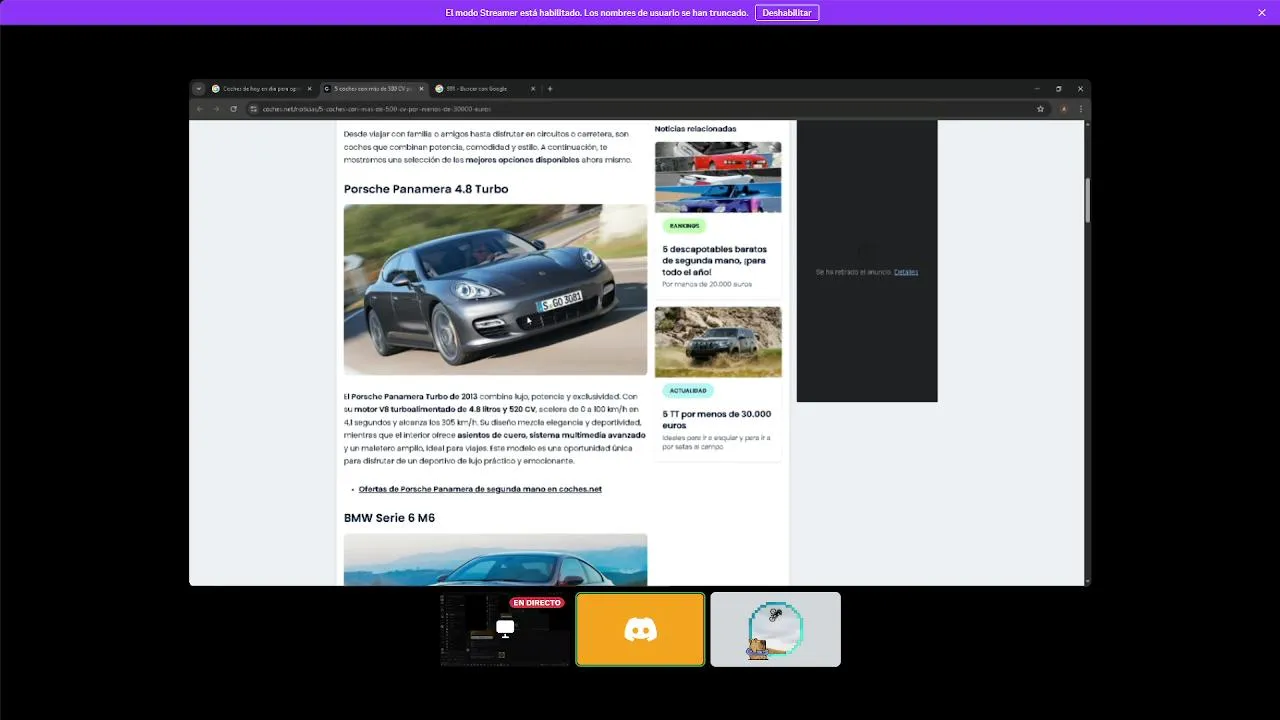The image size is (1280, 720).
Task: View site information icon in address bar
Action: tap(254, 108)
